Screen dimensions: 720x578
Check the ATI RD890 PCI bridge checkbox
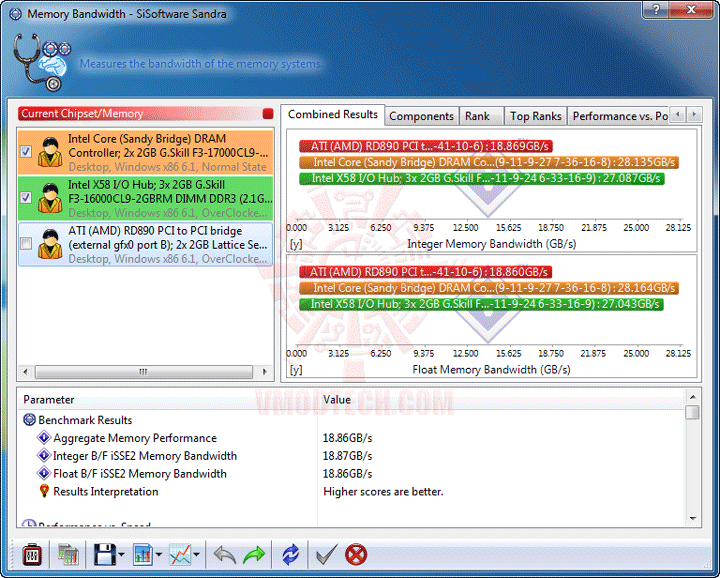(26, 243)
